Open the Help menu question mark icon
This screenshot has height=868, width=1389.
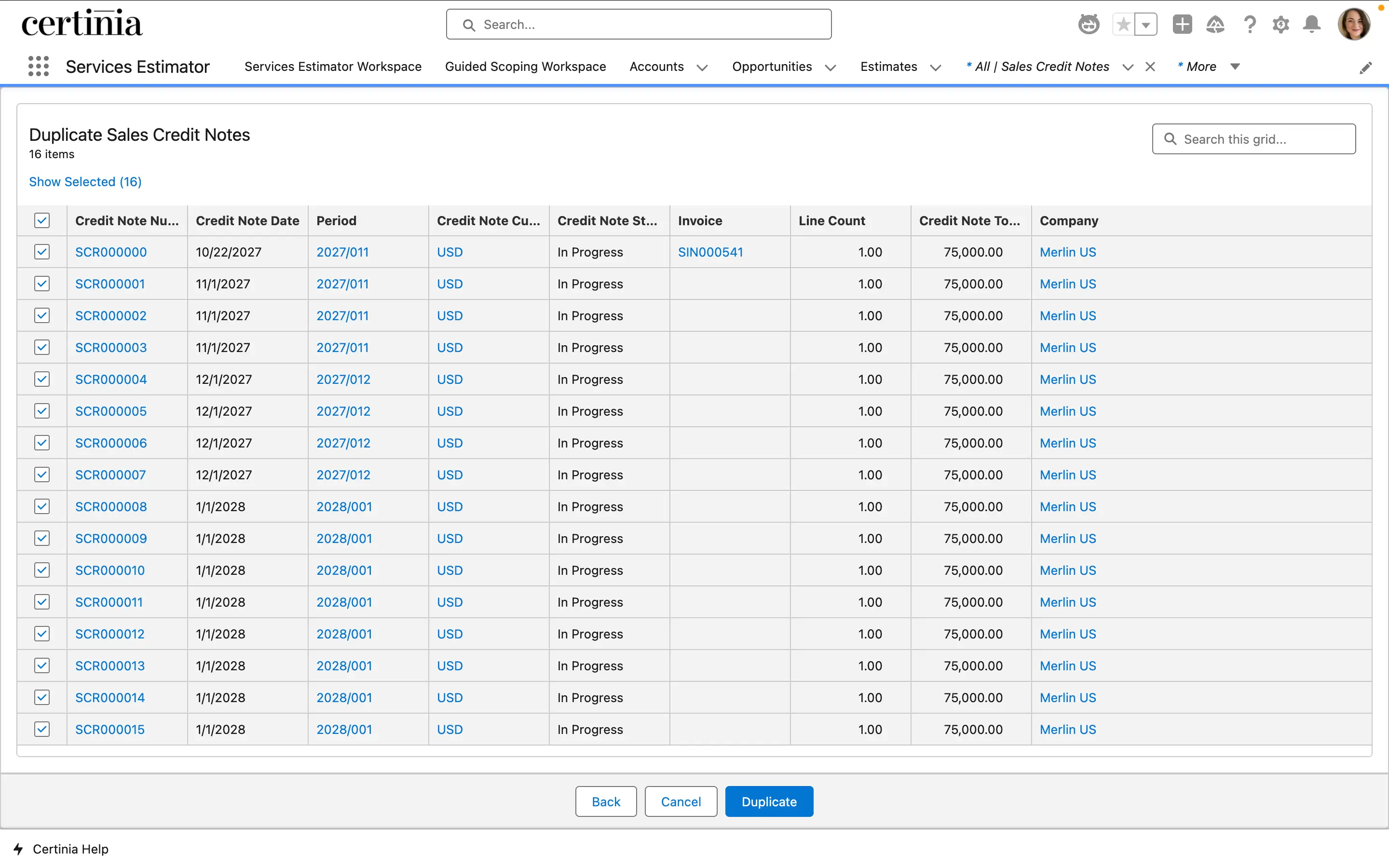(x=1250, y=24)
